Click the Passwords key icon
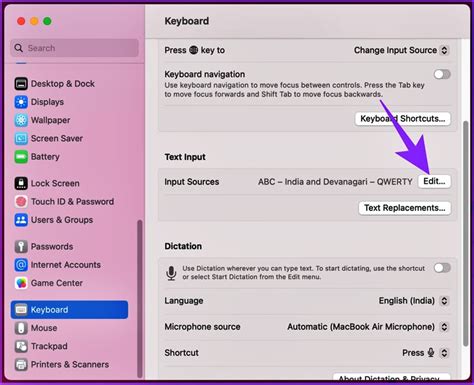The height and width of the screenshot is (385, 474). [x=21, y=247]
